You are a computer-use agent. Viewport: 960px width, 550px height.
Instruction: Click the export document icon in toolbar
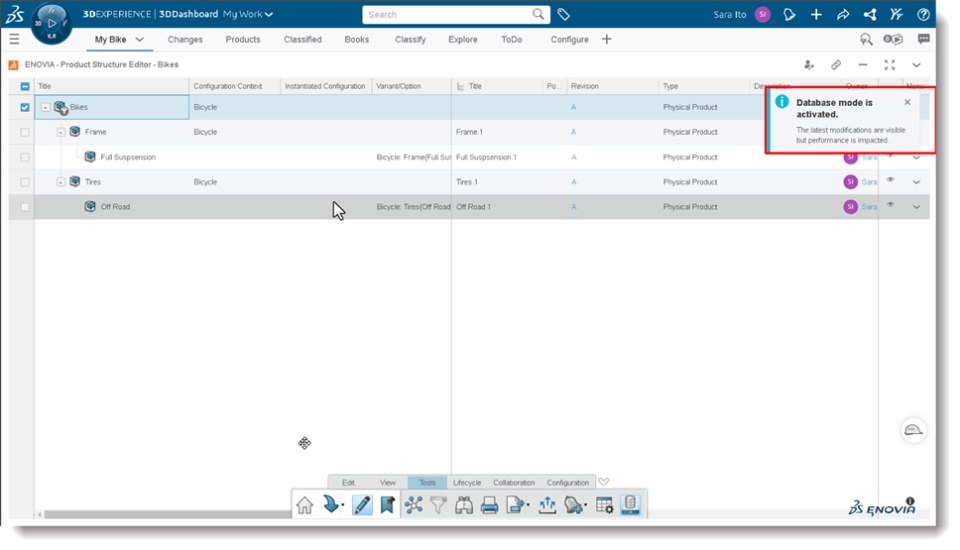[517, 505]
